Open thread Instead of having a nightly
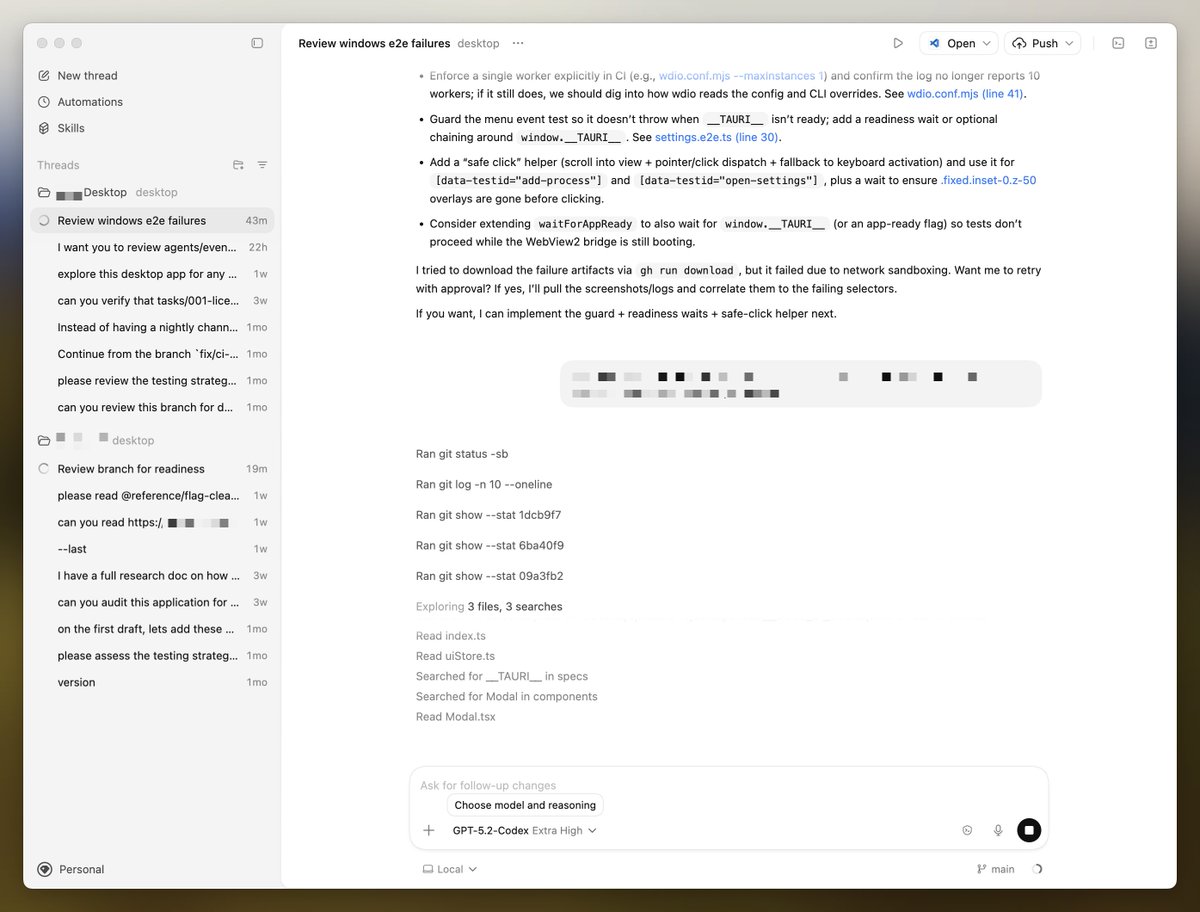Image resolution: width=1200 pixels, height=912 pixels. [x=152, y=327]
